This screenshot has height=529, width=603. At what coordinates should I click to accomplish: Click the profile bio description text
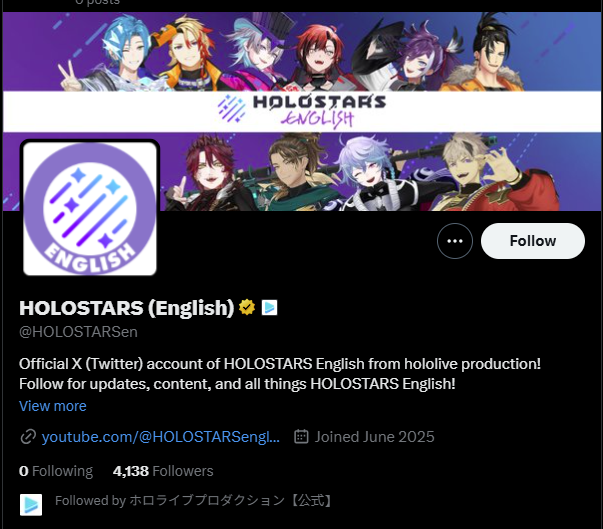click(280, 374)
